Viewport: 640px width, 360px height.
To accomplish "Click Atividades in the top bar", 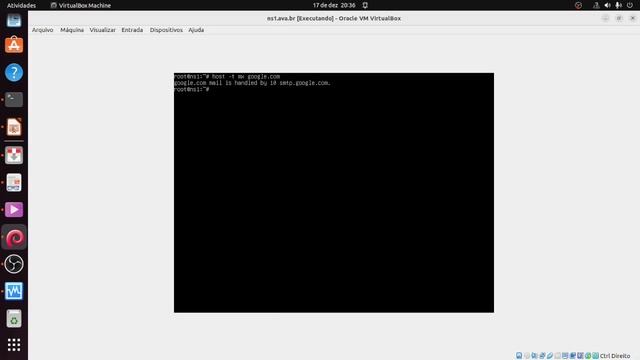I will pos(21,5).
